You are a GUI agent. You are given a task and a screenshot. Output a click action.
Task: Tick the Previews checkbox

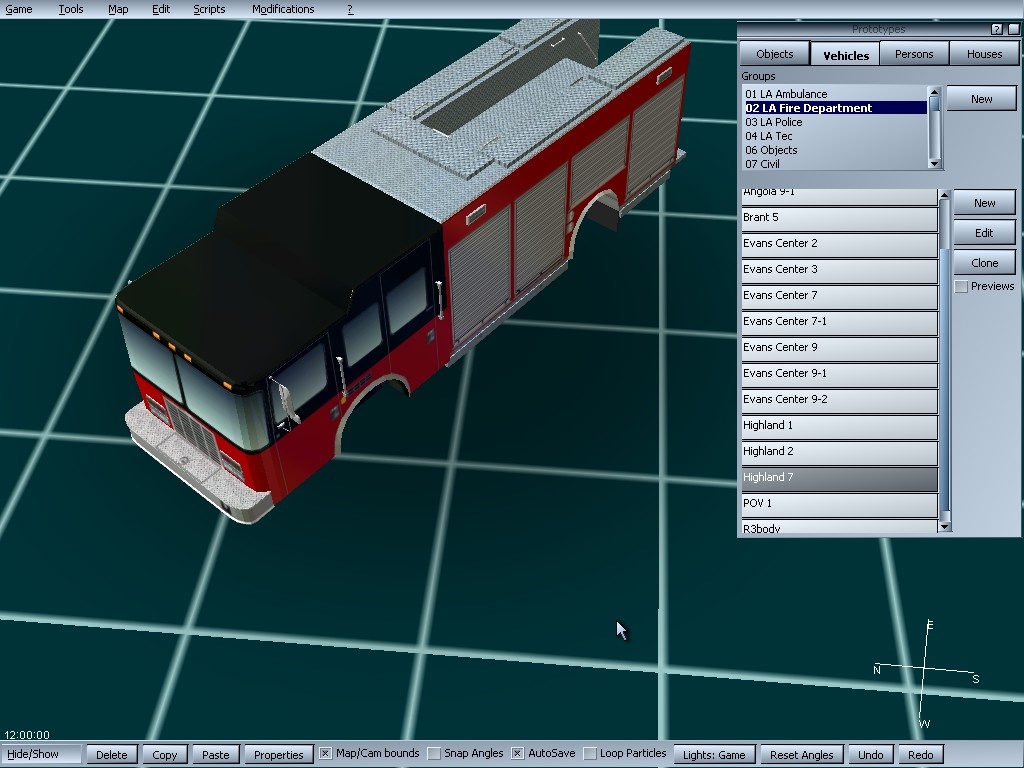click(961, 287)
